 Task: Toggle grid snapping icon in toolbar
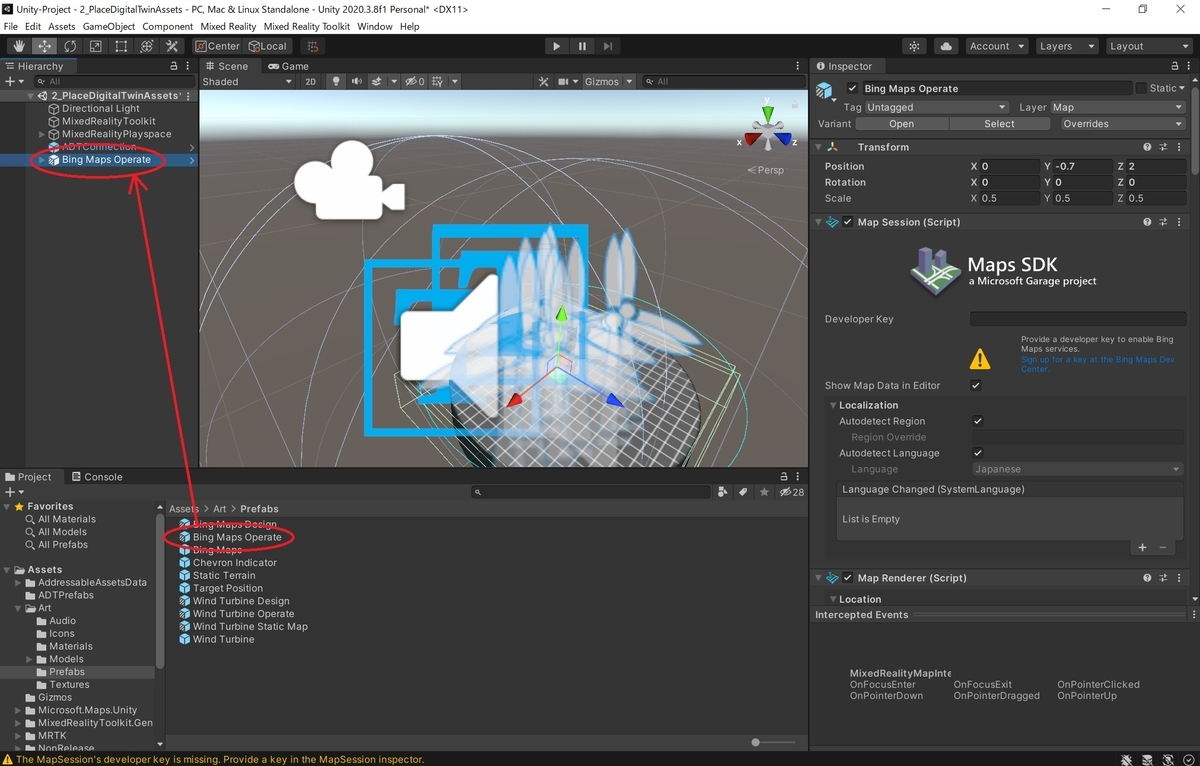click(312, 46)
